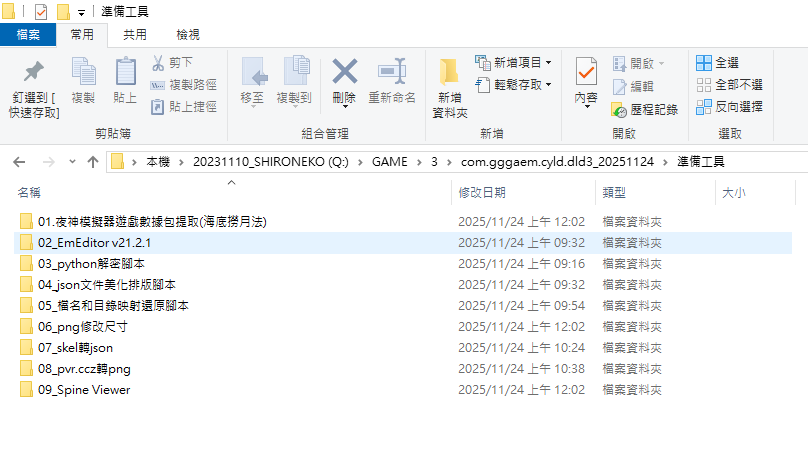Create a new folder with 新增資料夾 icon
Viewport: 808px width, 472px height.
pos(449,73)
